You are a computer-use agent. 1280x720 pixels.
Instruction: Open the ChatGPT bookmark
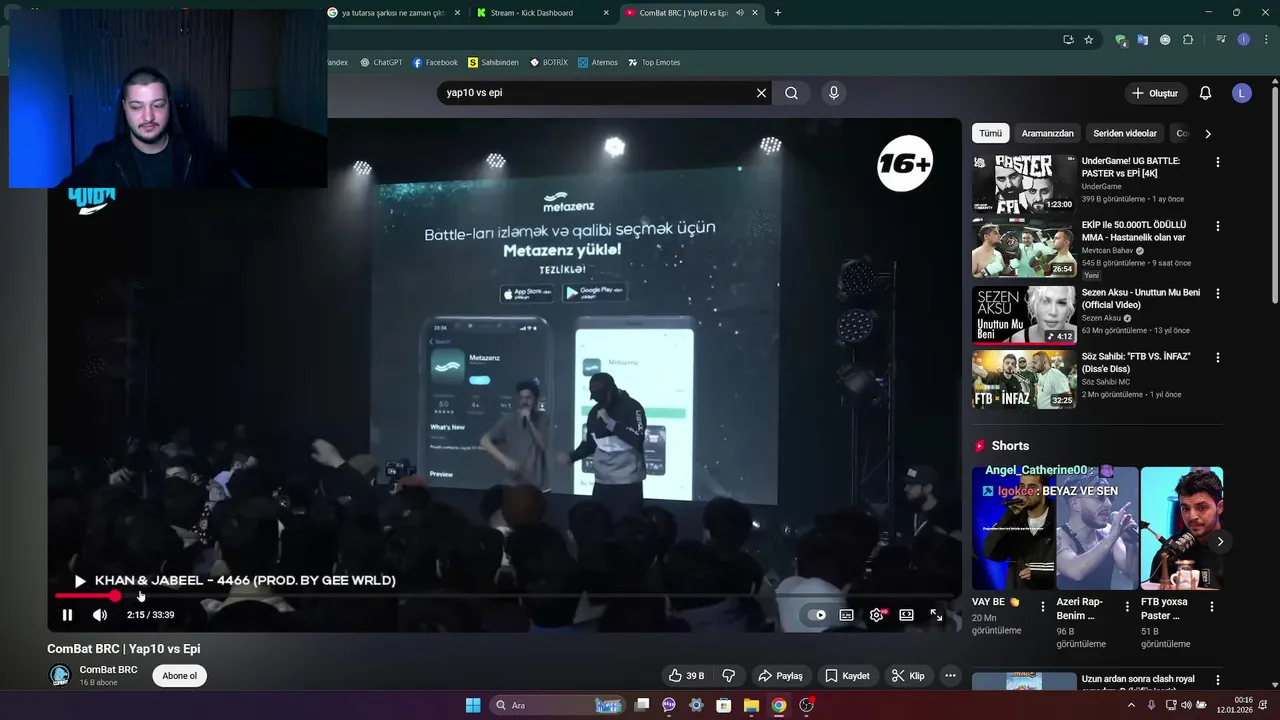[x=383, y=62]
